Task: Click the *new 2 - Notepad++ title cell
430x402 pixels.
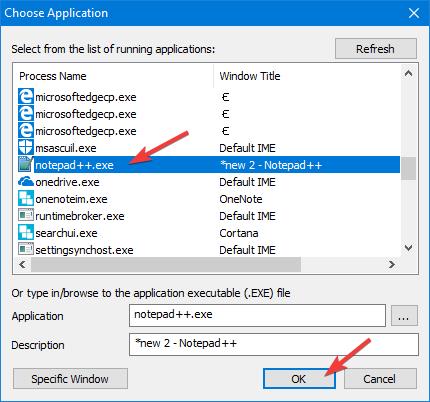Action: (x=271, y=165)
